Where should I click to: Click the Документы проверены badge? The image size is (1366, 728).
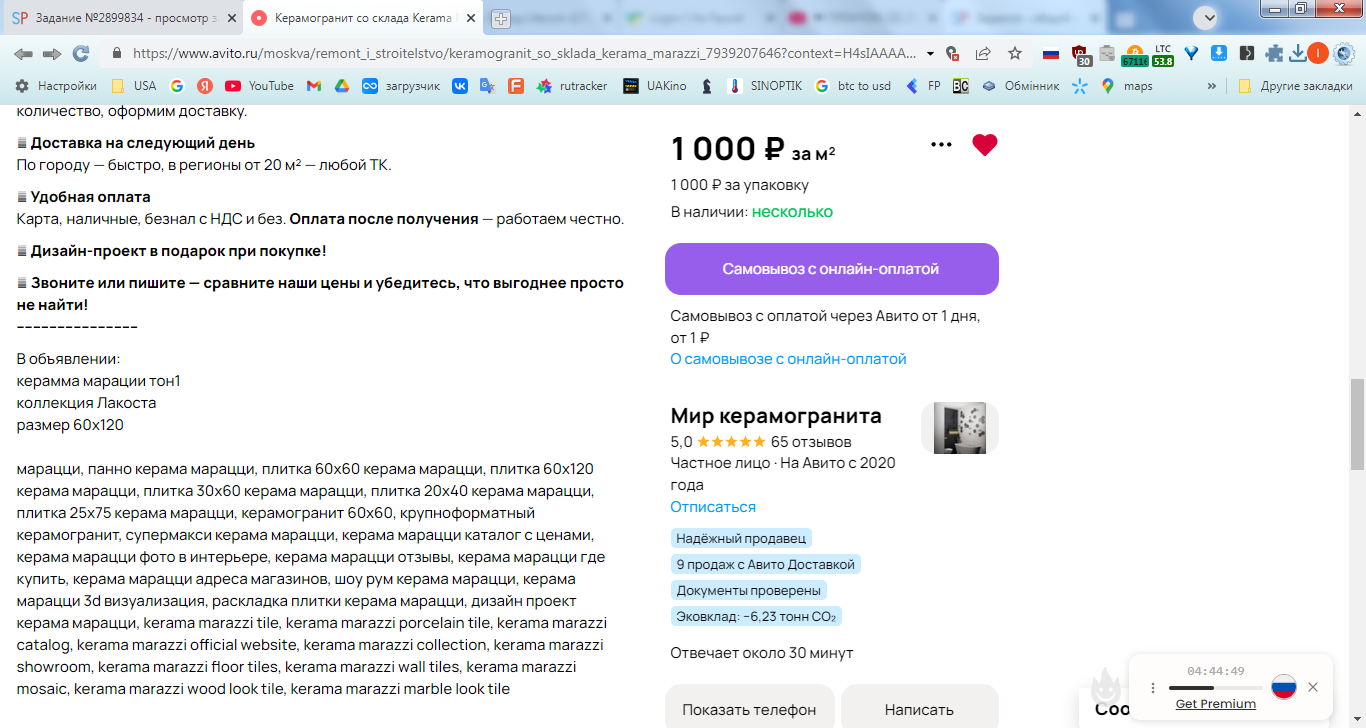click(x=749, y=590)
